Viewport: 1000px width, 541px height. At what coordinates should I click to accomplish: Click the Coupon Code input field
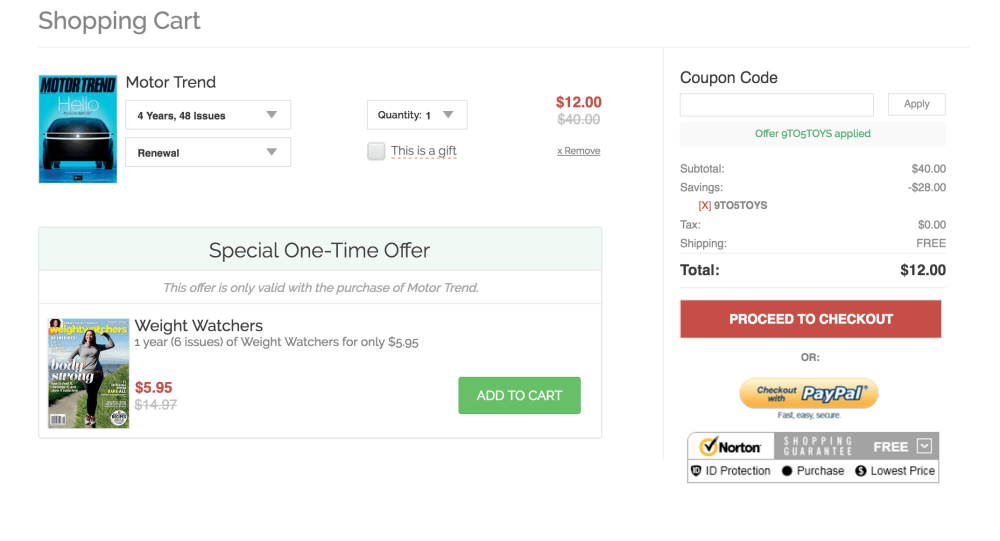(776, 104)
